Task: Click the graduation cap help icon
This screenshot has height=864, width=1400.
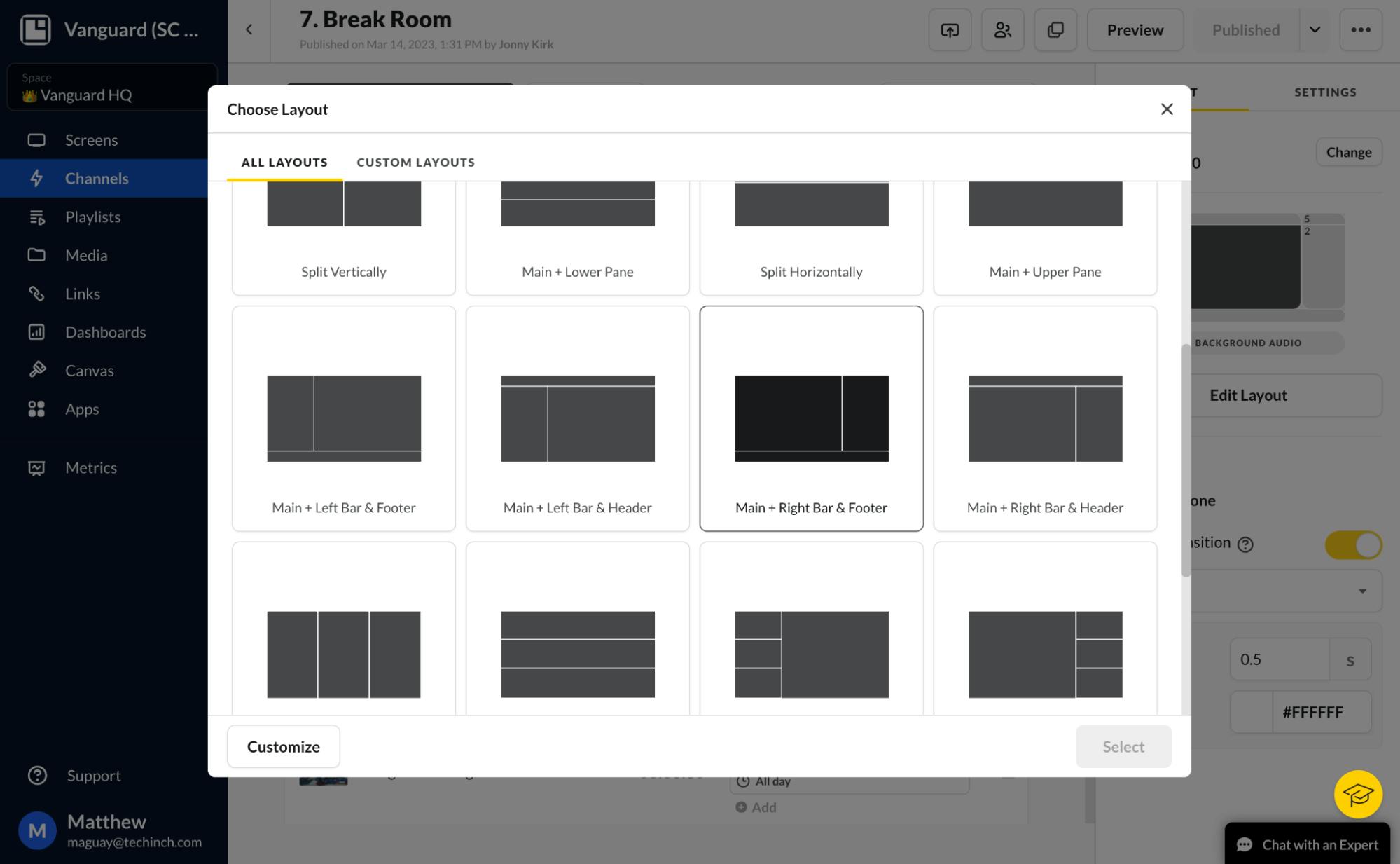Action: [x=1357, y=795]
